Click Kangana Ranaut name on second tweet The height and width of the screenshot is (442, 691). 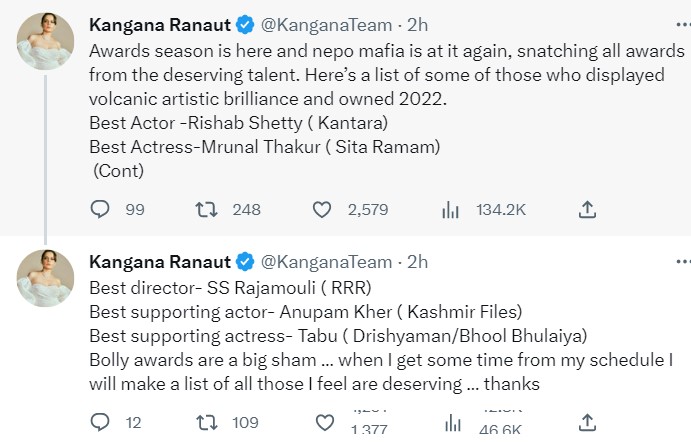pyautogui.click(x=159, y=262)
